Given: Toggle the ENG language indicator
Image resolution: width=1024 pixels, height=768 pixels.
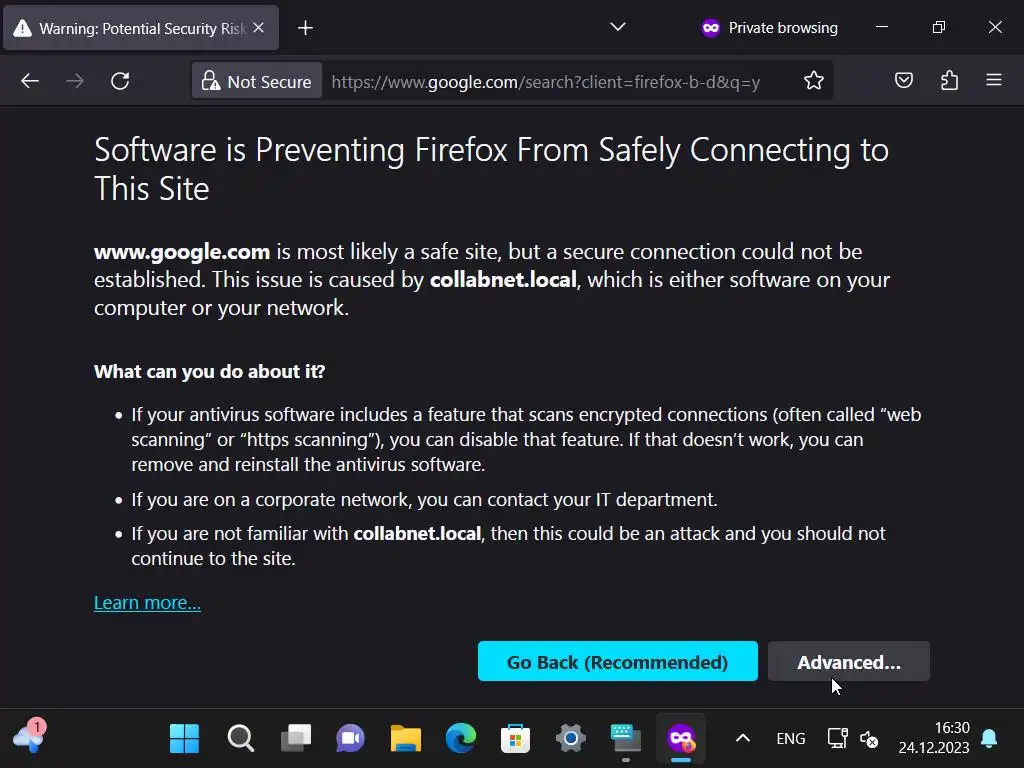Looking at the screenshot, I should coord(790,739).
